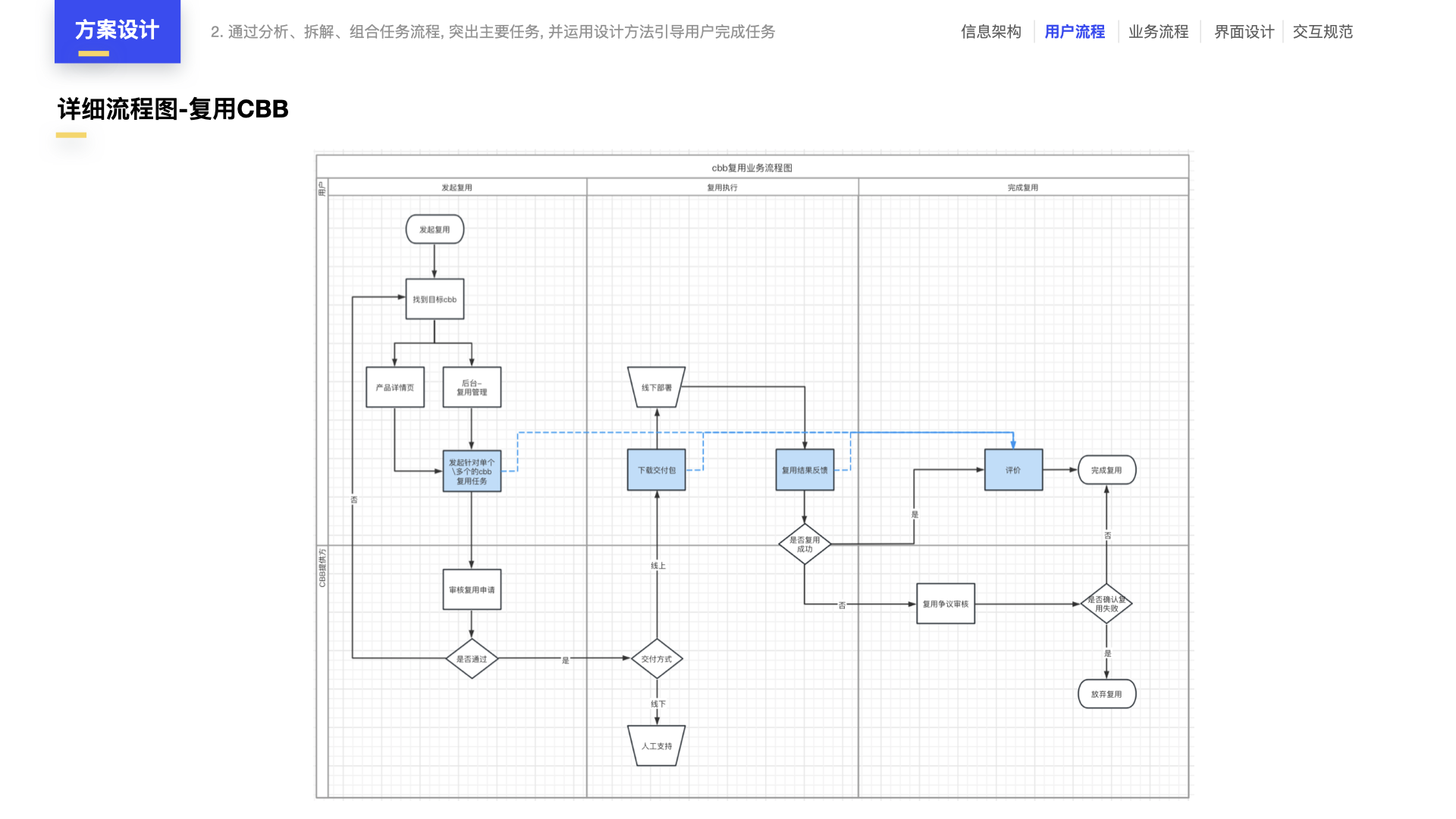Screen dimensions: 1456x819
Task: Click the subtitle text about 任务流程
Action: pos(493,32)
